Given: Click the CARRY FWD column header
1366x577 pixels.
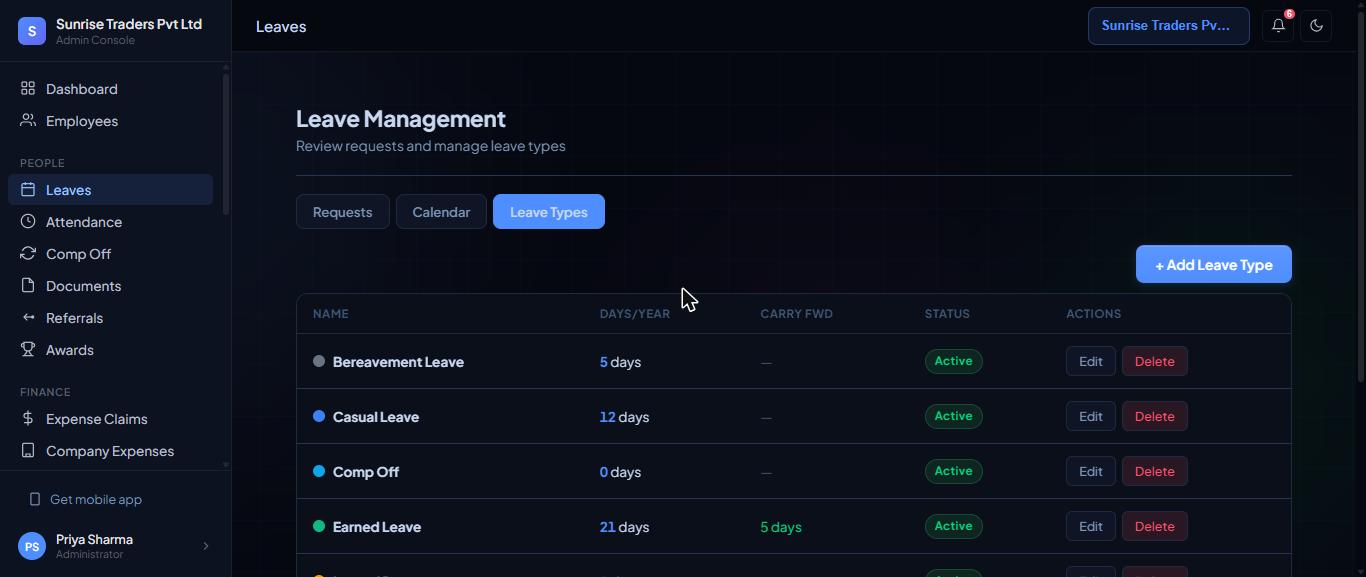Looking at the screenshot, I should [x=796, y=314].
